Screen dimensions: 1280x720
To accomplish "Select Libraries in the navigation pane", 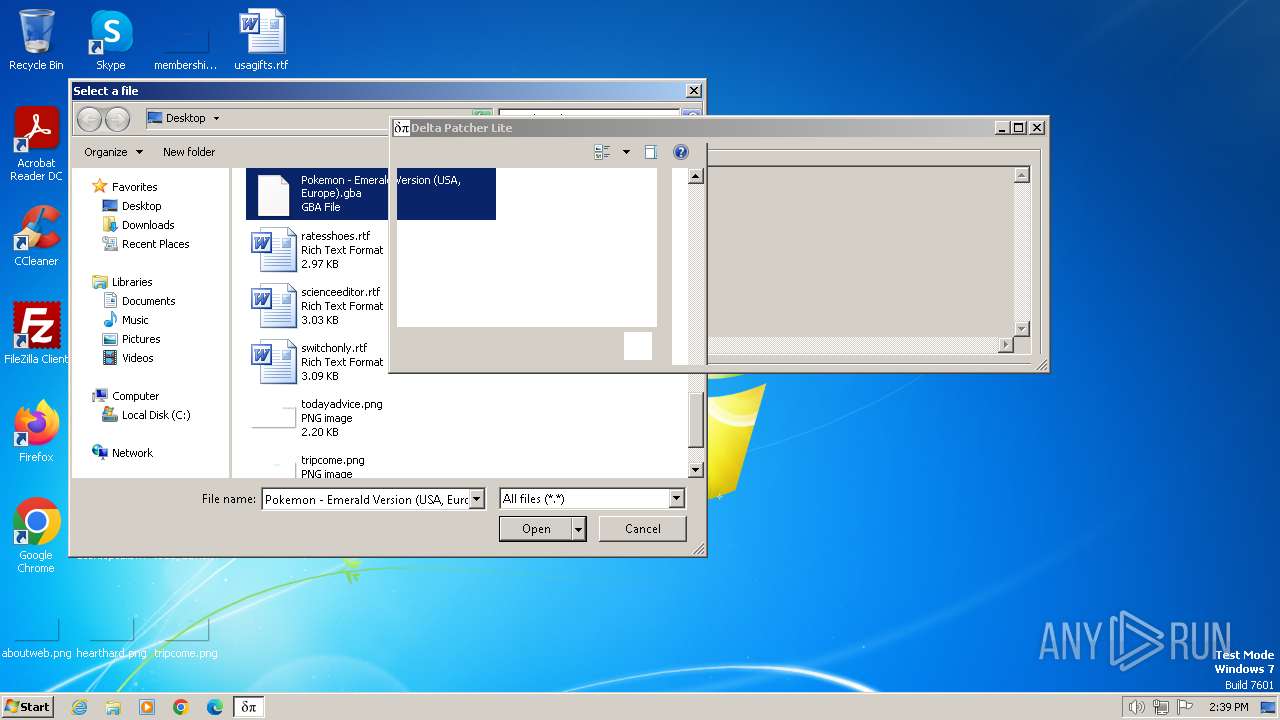I will [x=132, y=282].
